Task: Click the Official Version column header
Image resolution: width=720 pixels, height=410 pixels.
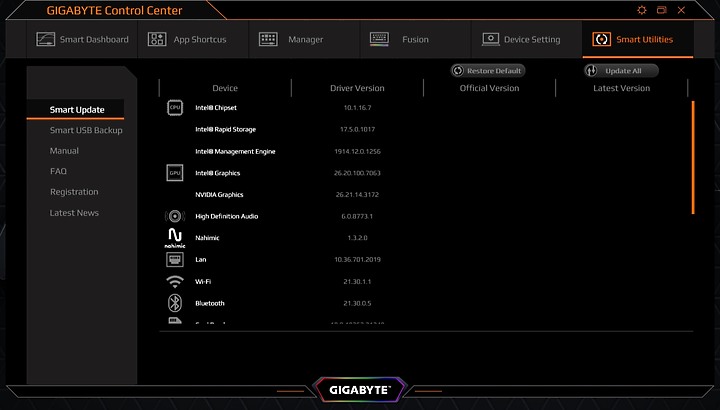Action: [489, 88]
